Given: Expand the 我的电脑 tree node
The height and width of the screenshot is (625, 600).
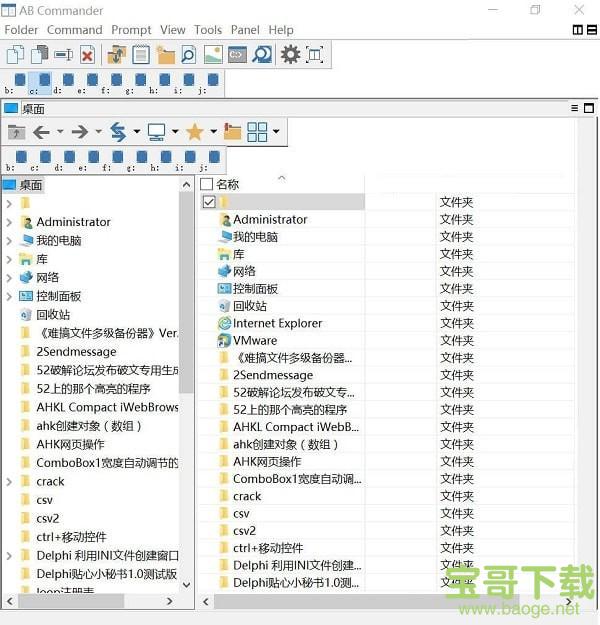Looking at the screenshot, I should [x=9, y=241].
